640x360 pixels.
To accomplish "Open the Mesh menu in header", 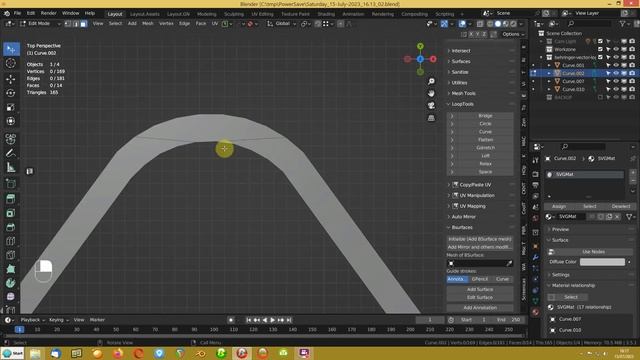I will tap(148, 24).
